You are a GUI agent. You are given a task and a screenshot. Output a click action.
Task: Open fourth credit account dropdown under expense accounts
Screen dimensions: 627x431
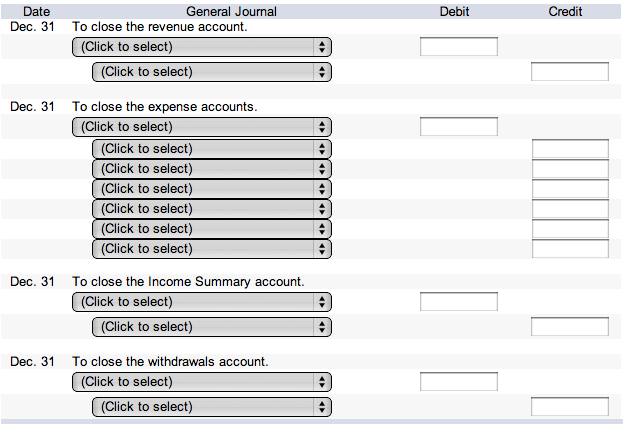[x=211, y=209]
